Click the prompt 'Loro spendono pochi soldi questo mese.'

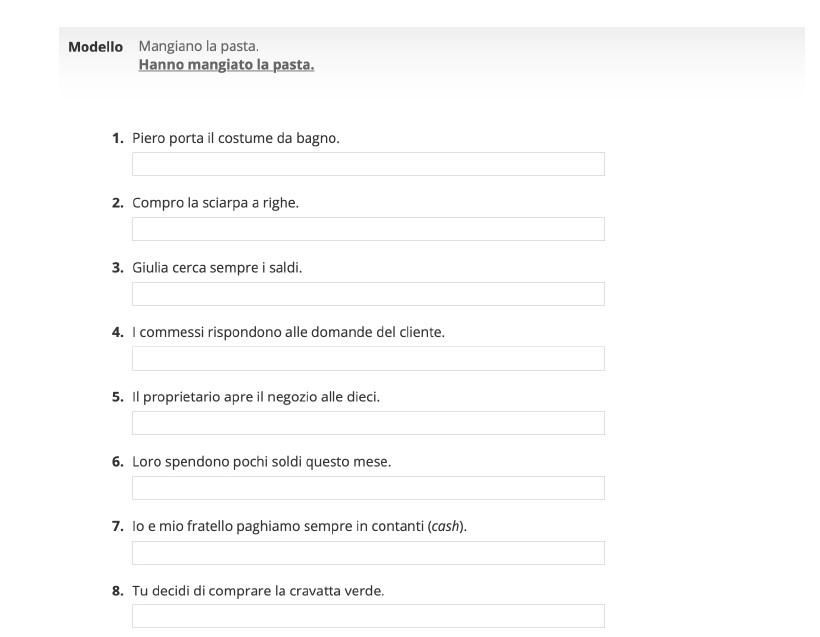point(262,462)
